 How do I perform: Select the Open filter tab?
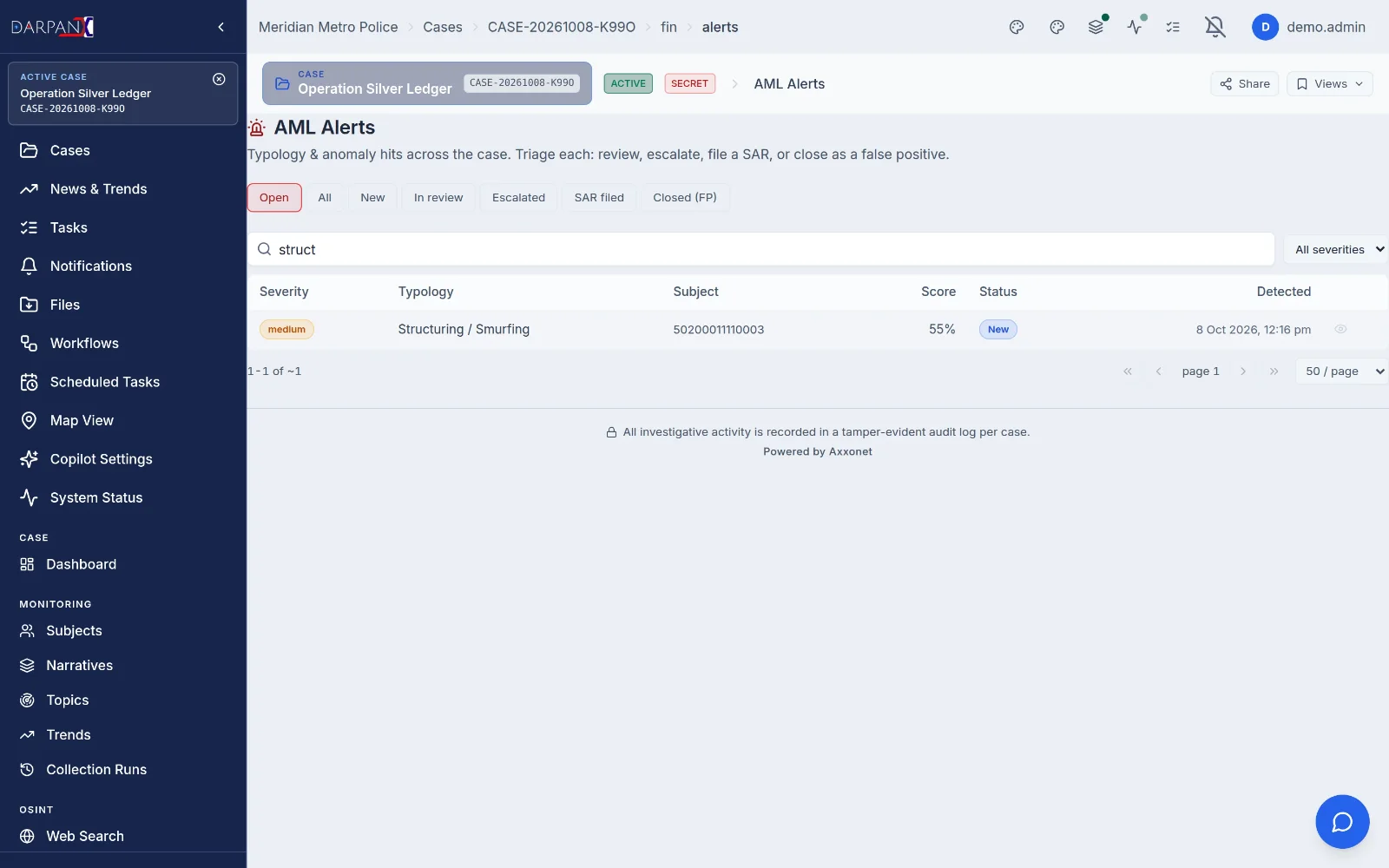tap(274, 198)
